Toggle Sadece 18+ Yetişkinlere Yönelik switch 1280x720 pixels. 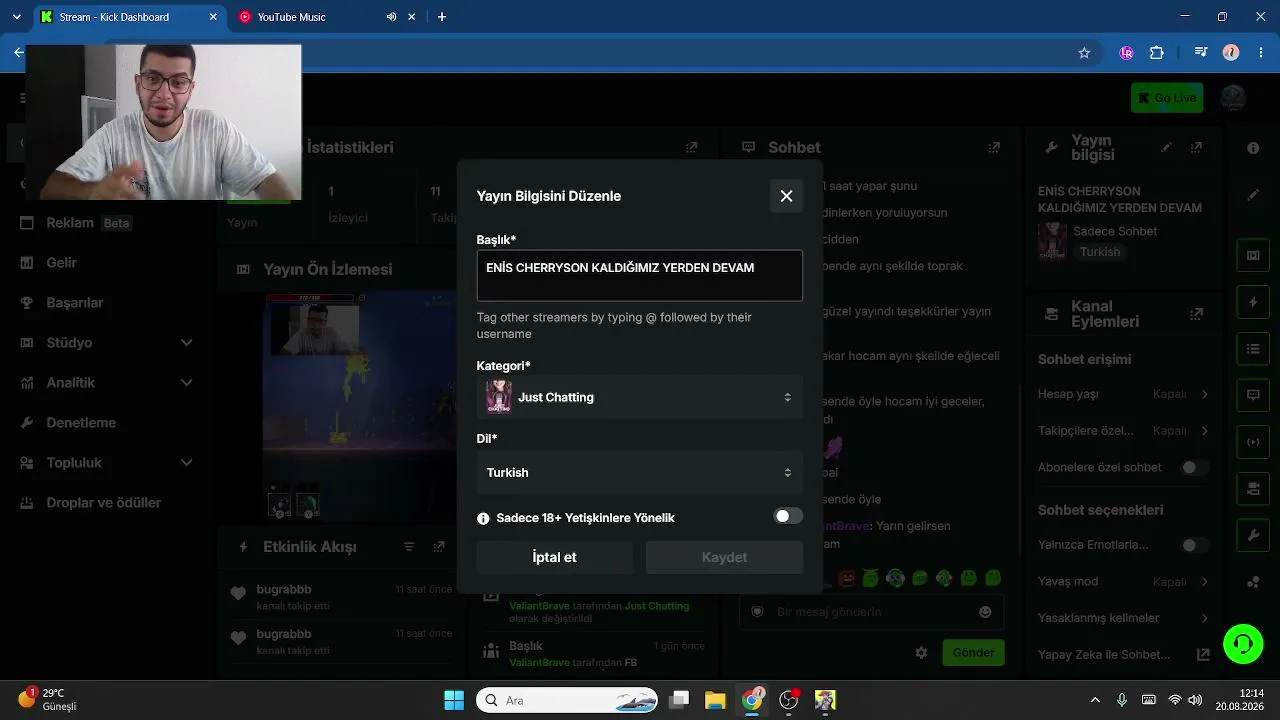click(x=788, y=517)
